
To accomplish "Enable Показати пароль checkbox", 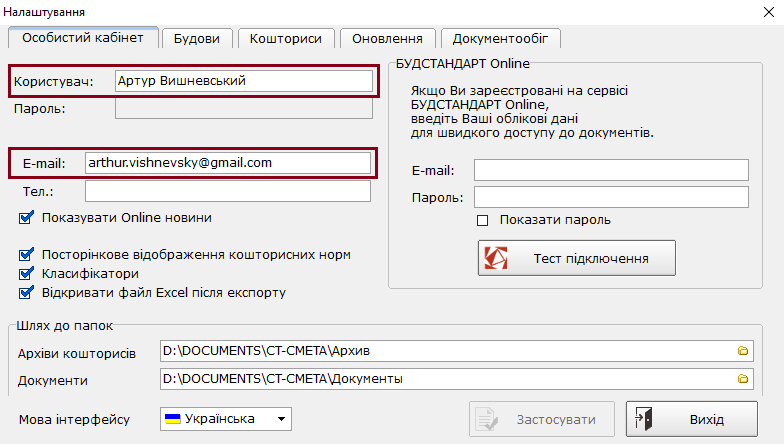I will point(482,220).
